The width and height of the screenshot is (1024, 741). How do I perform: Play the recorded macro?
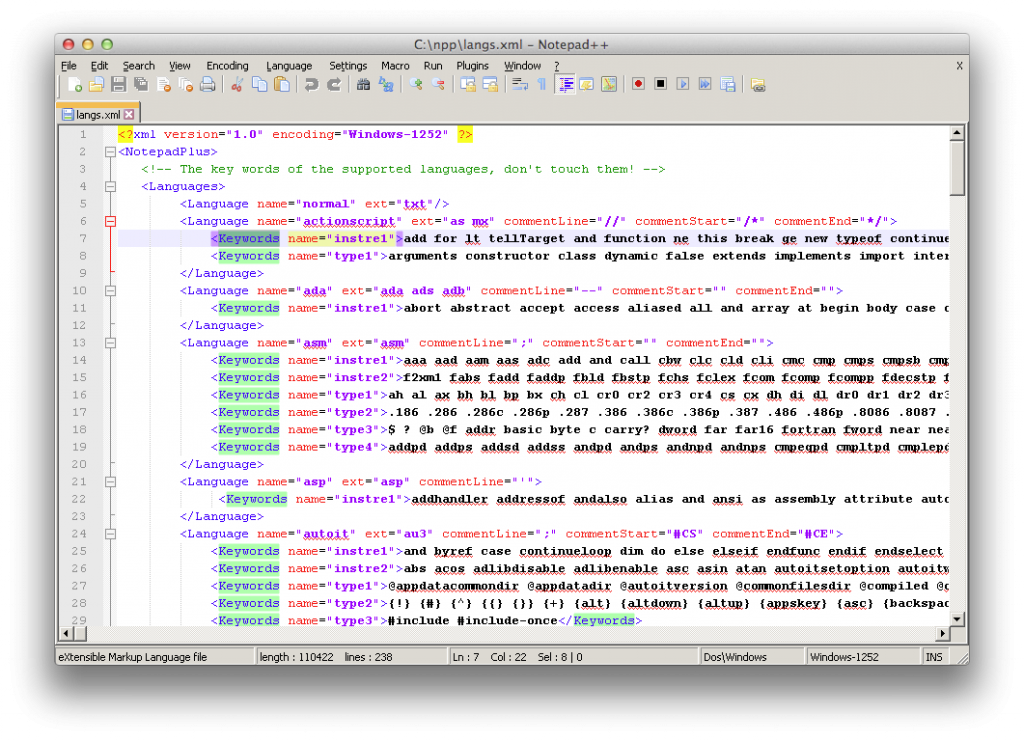[682, 84]
